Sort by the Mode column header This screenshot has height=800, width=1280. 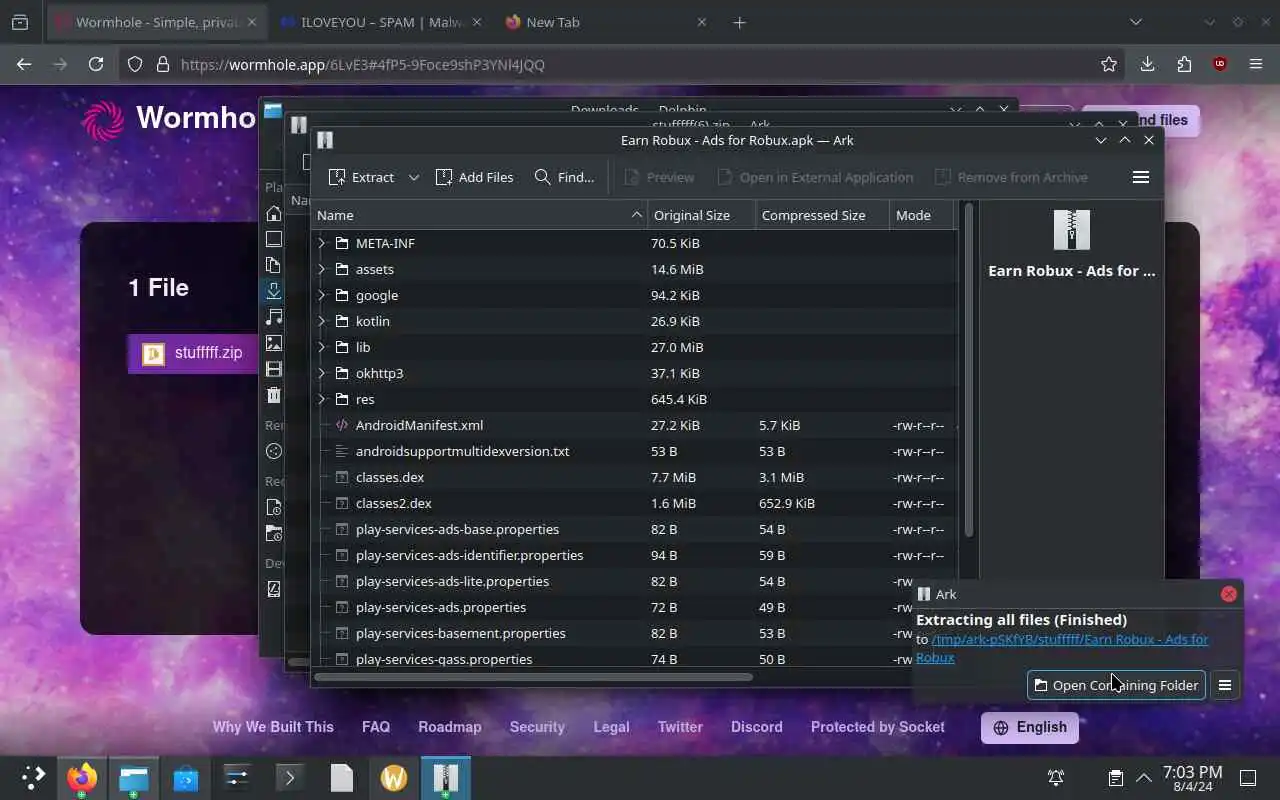[x=922, y=215]
